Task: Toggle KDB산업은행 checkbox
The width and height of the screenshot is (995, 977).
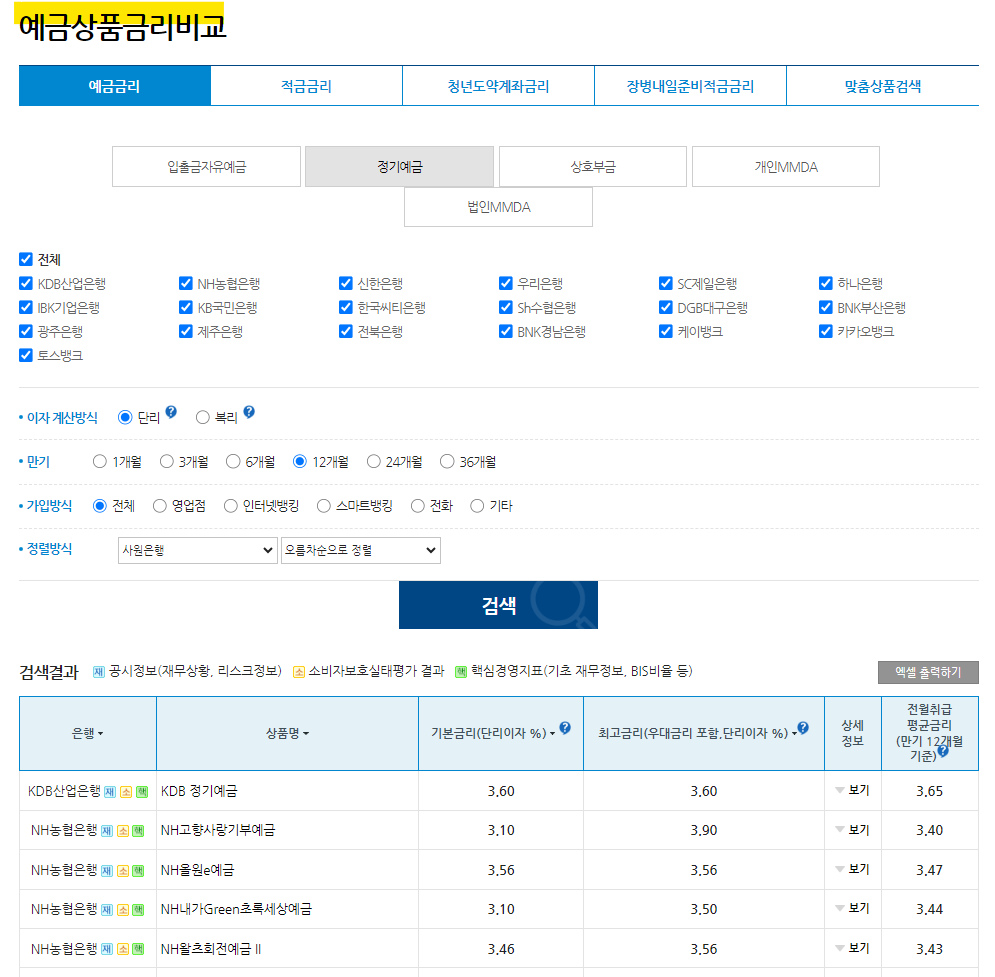Action: tap(26, 283)
